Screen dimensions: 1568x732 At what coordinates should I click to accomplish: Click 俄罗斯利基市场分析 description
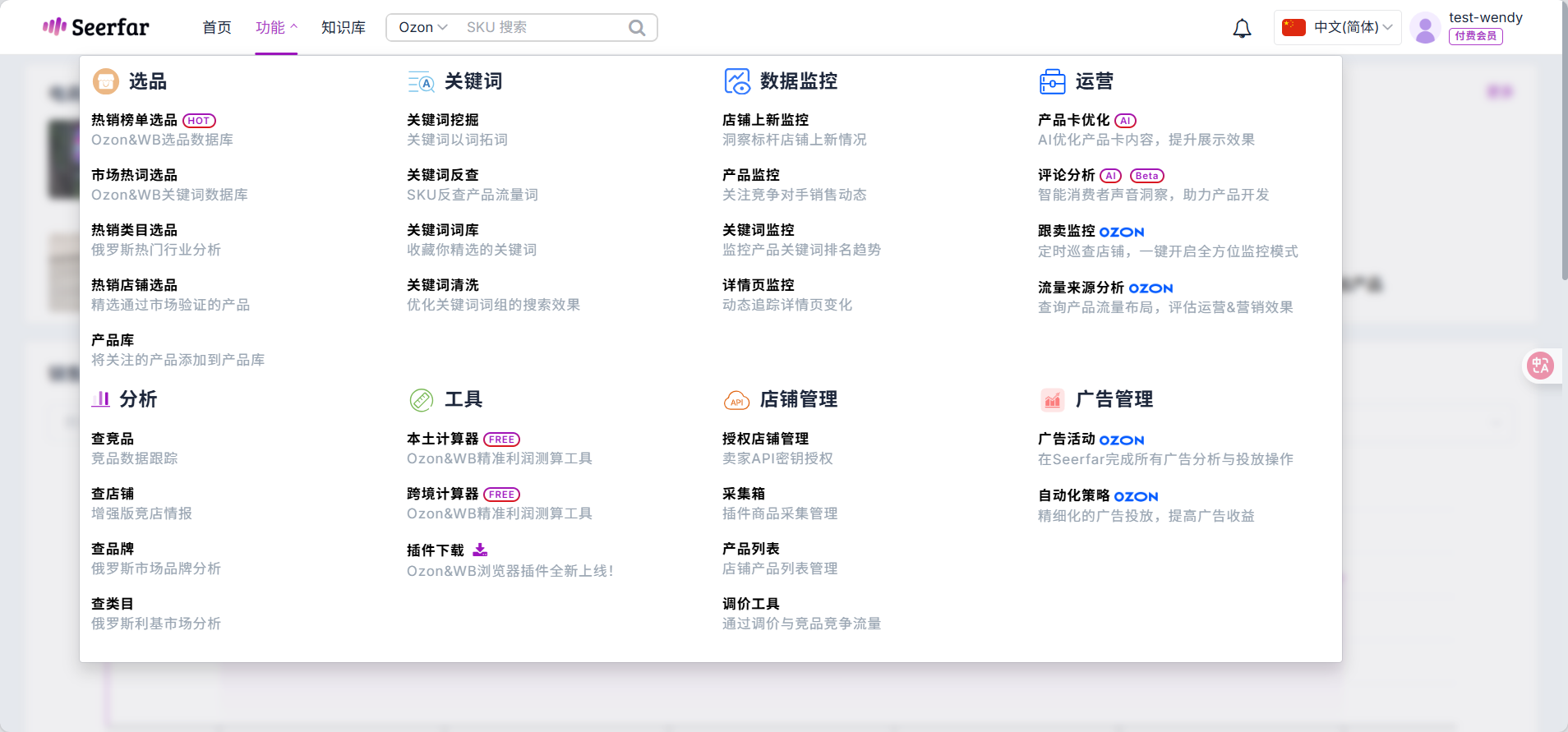point(156,624)
